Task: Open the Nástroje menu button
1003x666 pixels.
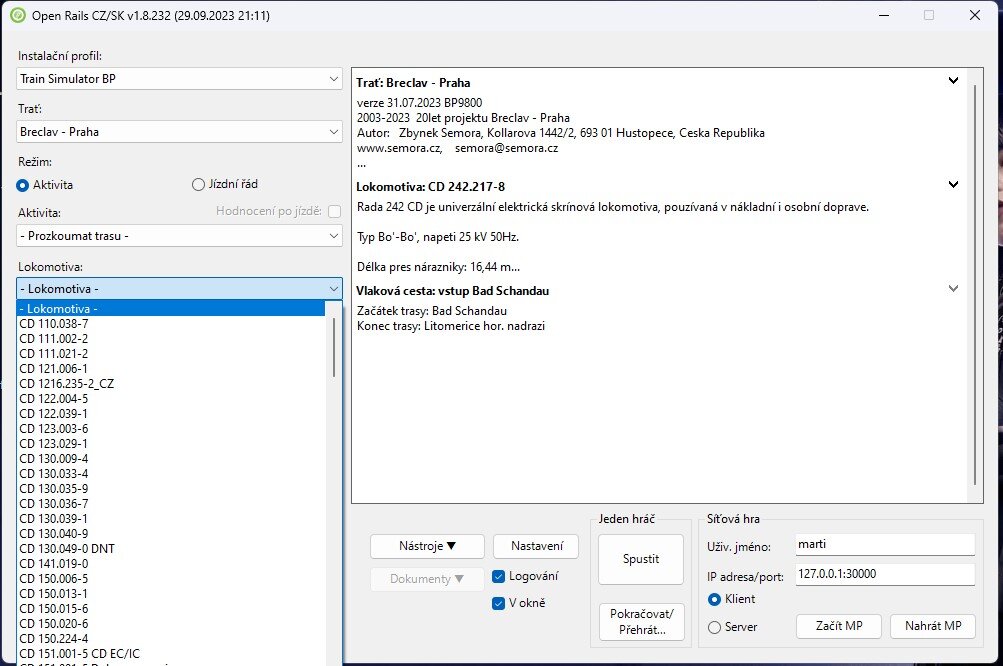Action: point(427,546)
